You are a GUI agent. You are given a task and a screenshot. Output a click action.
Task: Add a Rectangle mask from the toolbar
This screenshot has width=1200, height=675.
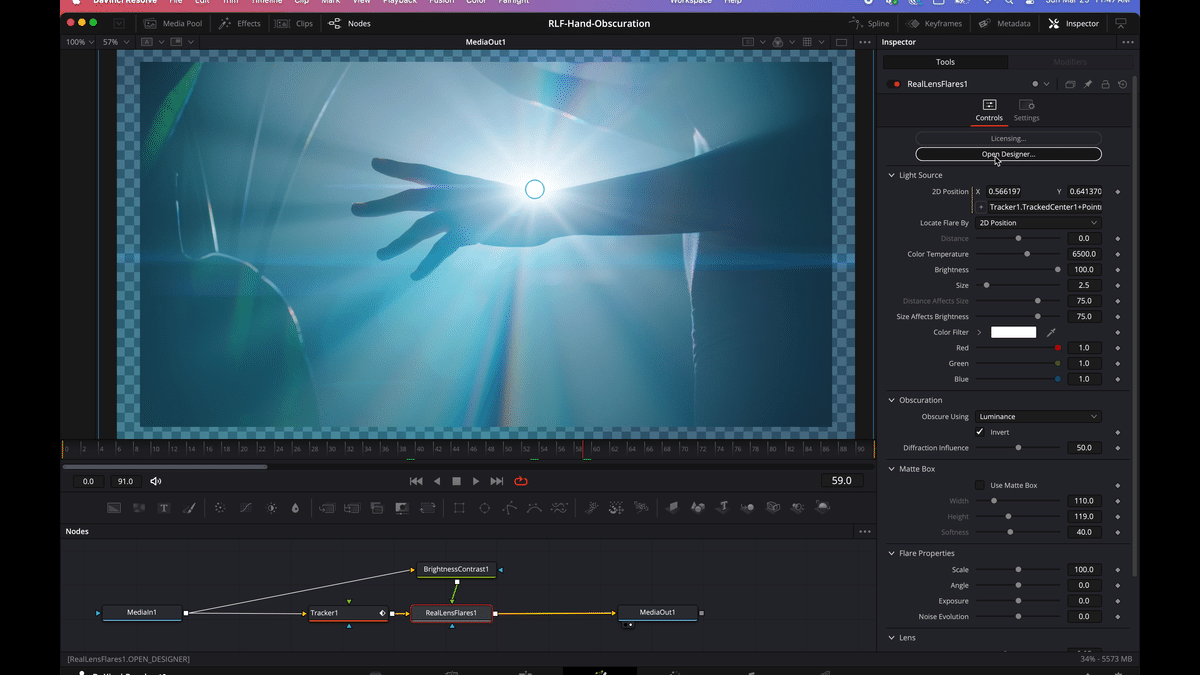(x=459, y=508)
